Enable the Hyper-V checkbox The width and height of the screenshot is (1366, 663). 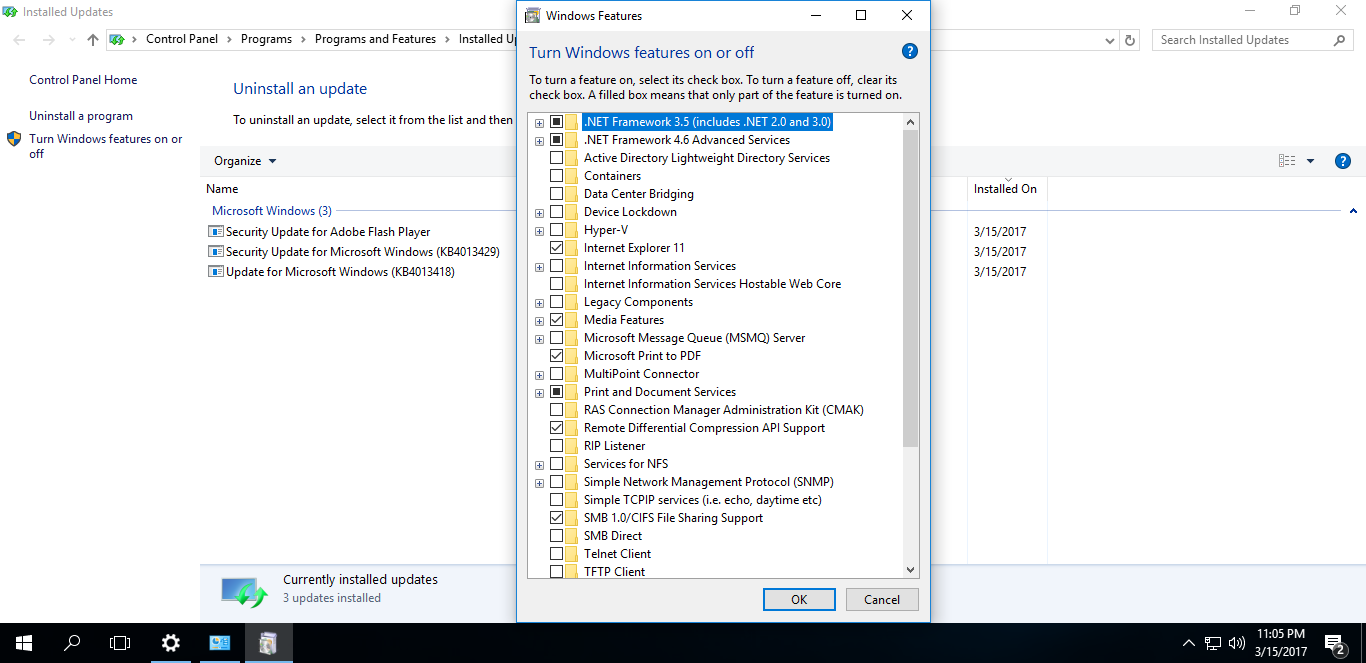[556, 230]
